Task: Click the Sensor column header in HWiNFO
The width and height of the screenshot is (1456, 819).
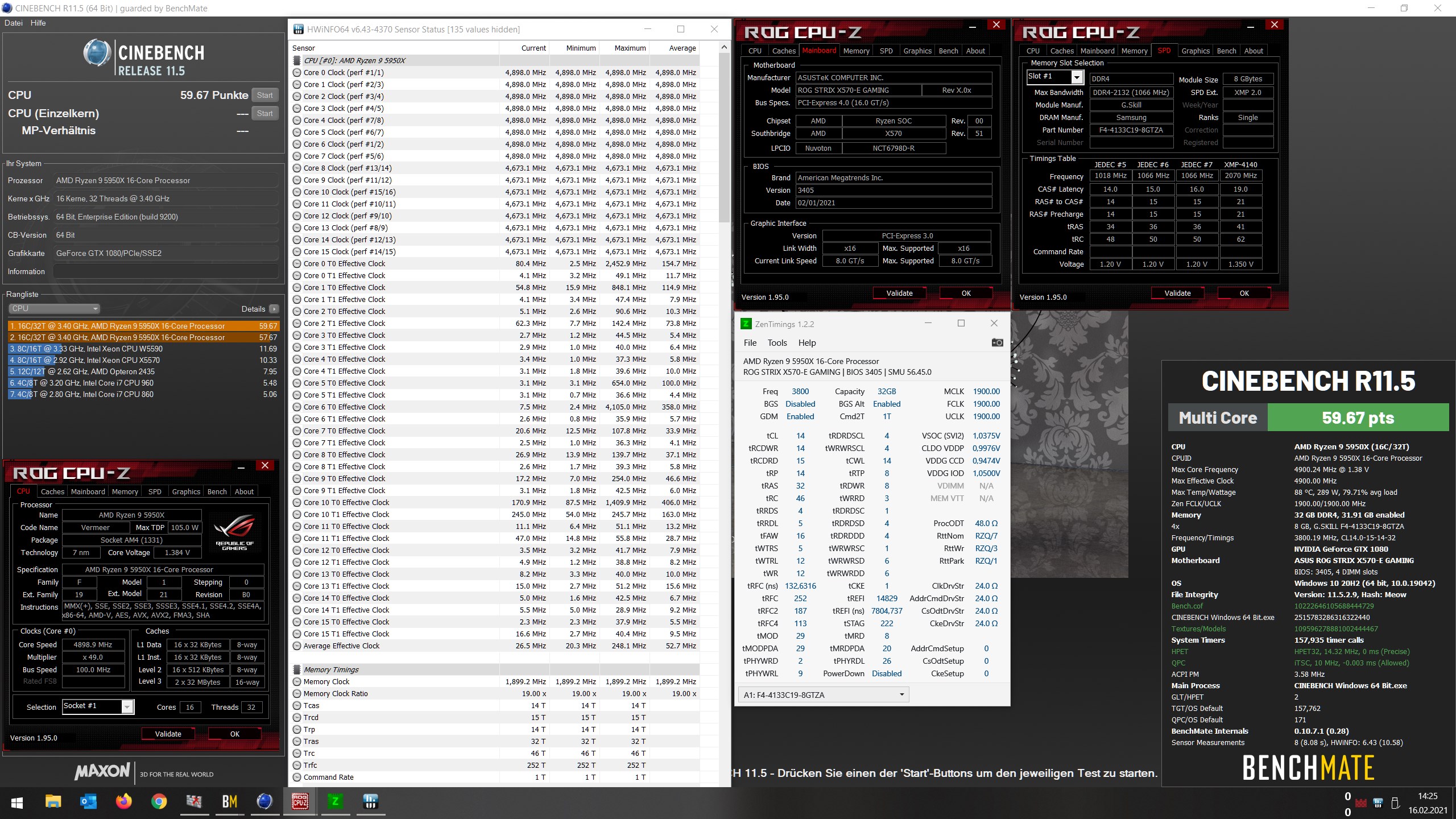Action: pyautogui.click(x=394, y=48)
